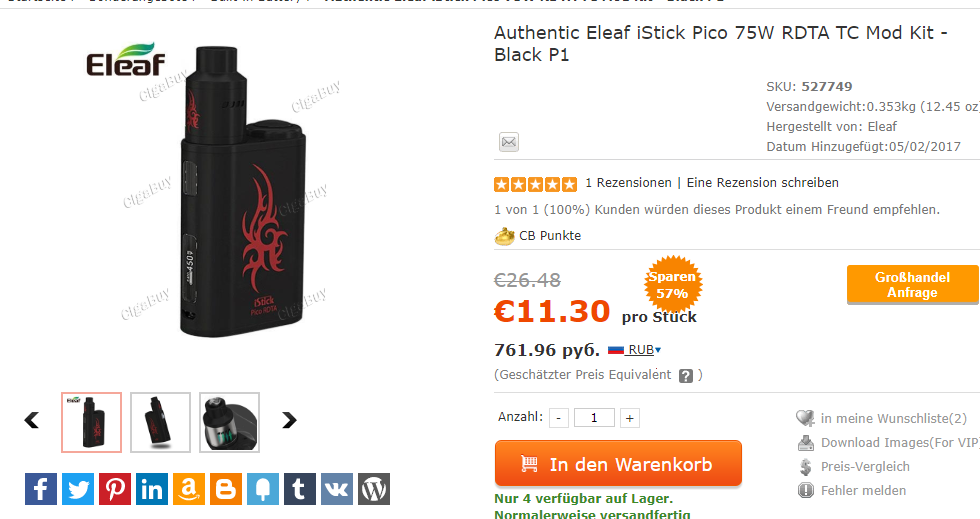Screen dimensions: 980x519
Task: Share product on Twitter
Action: pos(78,489)
